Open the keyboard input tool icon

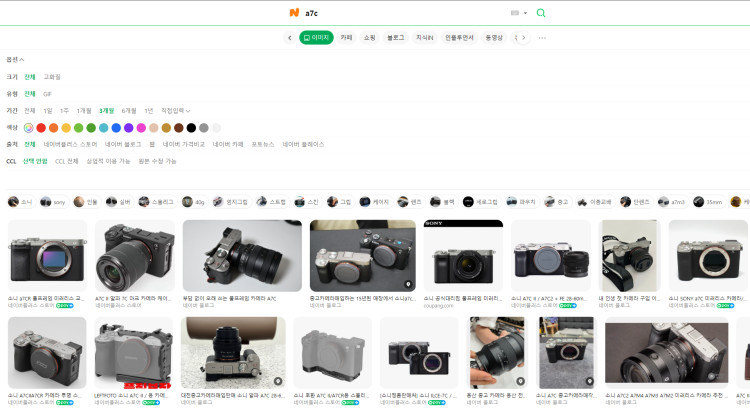(517, 13)
